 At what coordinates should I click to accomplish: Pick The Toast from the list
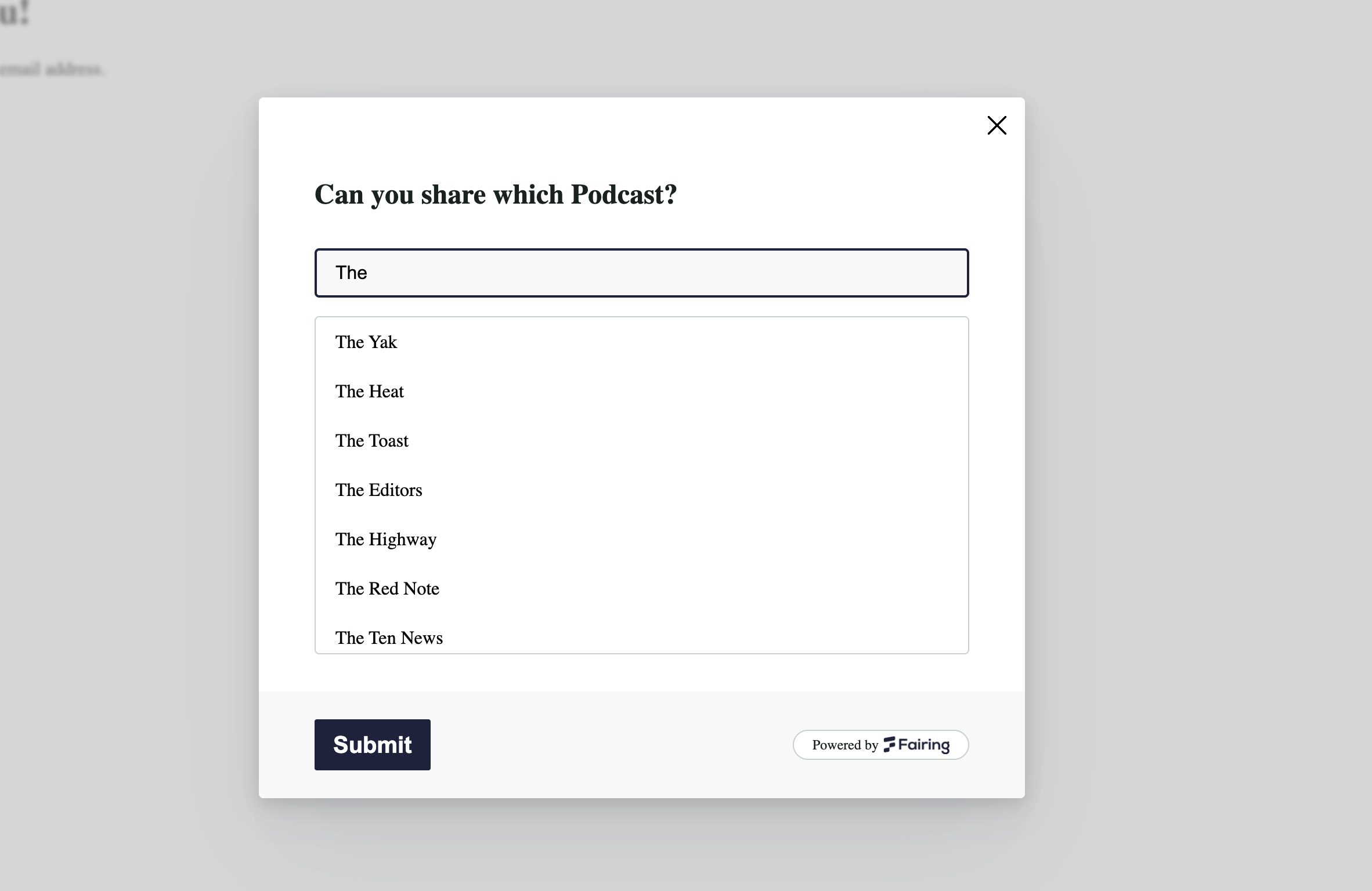click(x=641, y=441)
